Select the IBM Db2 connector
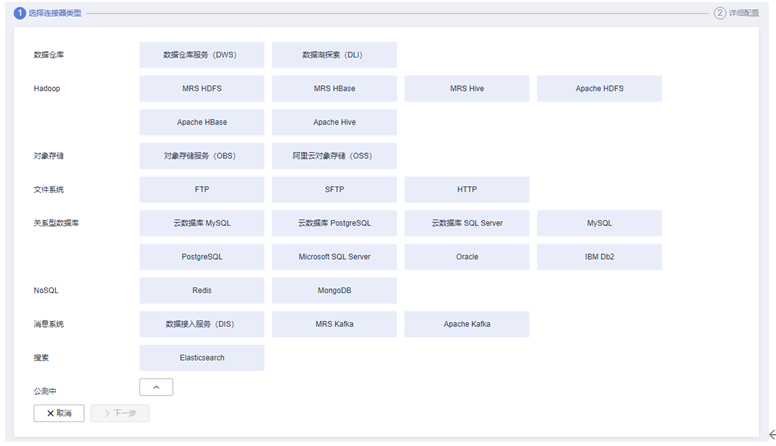This screenshot has width=776, height=446. click(x=599, y=257)
